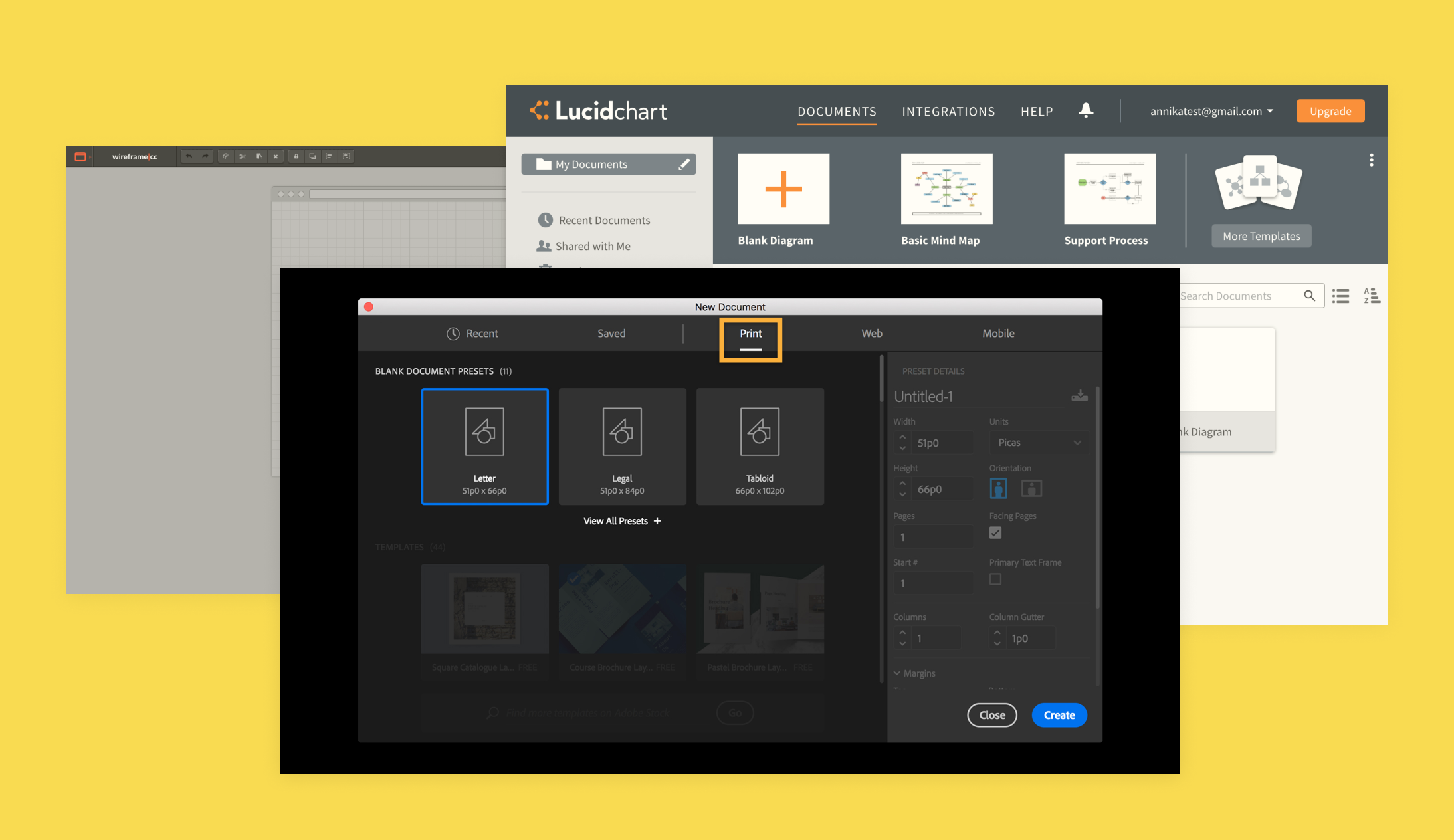Click the Landscape orientation icon

coord(1031,487)
